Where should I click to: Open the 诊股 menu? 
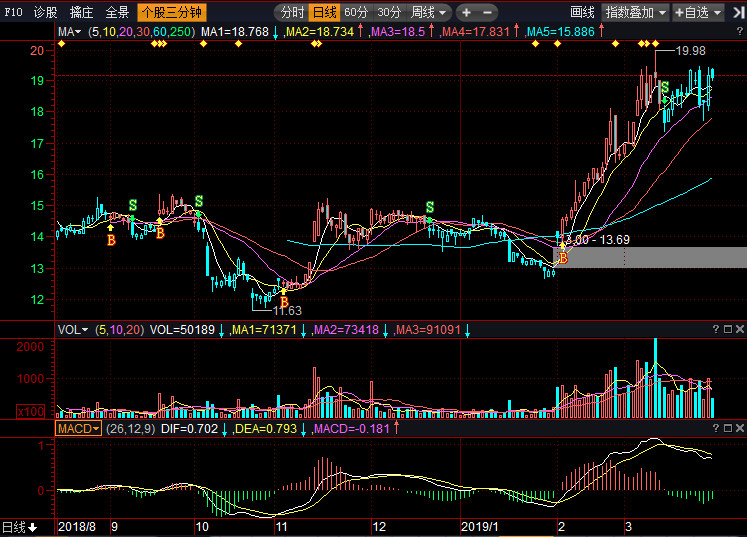coord(46,13)
